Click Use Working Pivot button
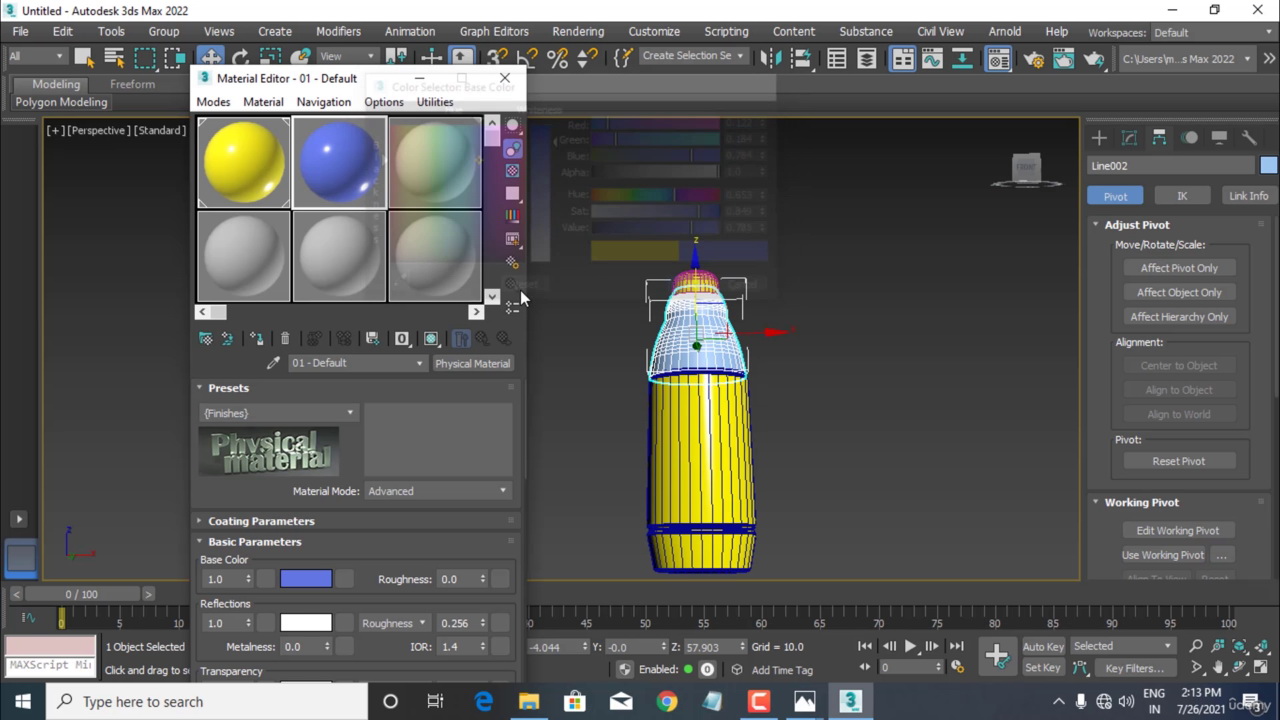Viewport: 1280px width, 720px height. (1163, 555)
